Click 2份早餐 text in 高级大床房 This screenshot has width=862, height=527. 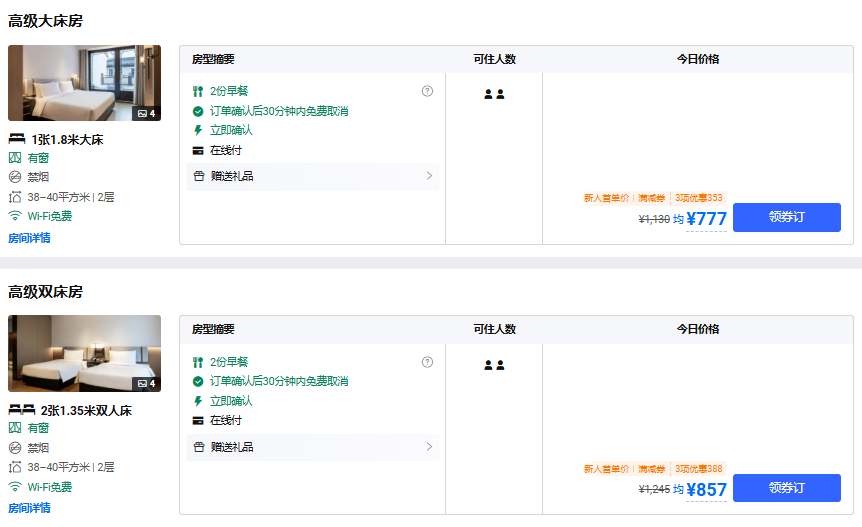pyautogui.click(x=229, y=91)
